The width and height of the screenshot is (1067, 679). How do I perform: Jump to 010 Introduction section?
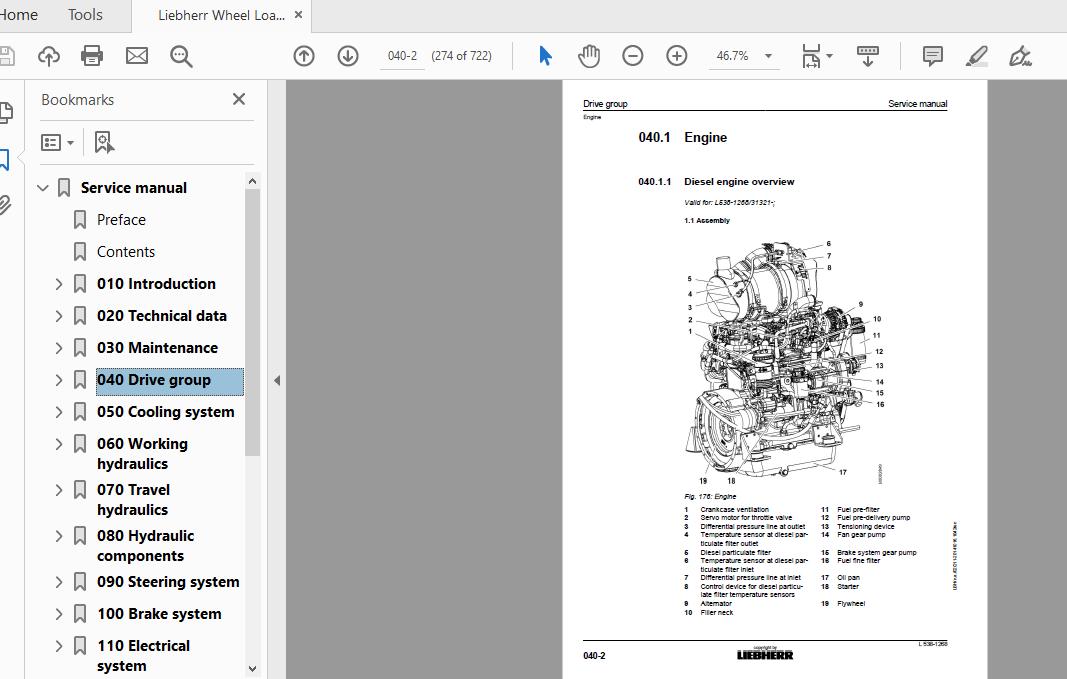click(x=157, y=284)
